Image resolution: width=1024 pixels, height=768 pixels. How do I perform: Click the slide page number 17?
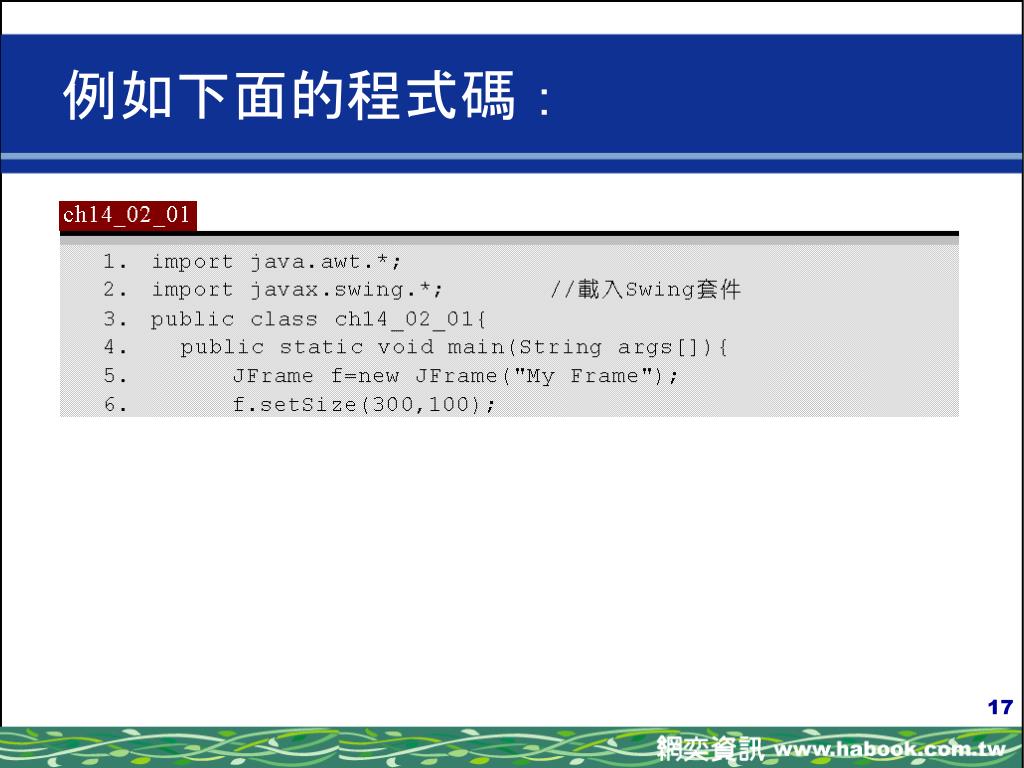[1000, 707]
